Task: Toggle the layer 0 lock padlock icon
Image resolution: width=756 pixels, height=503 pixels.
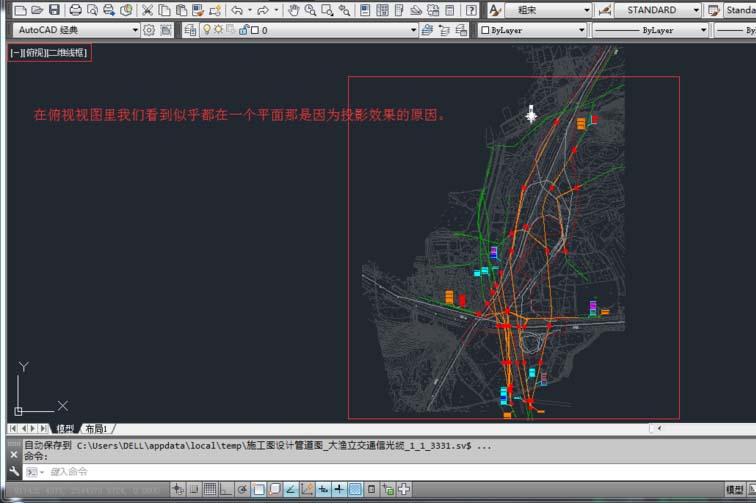Action: click(243, 30)
